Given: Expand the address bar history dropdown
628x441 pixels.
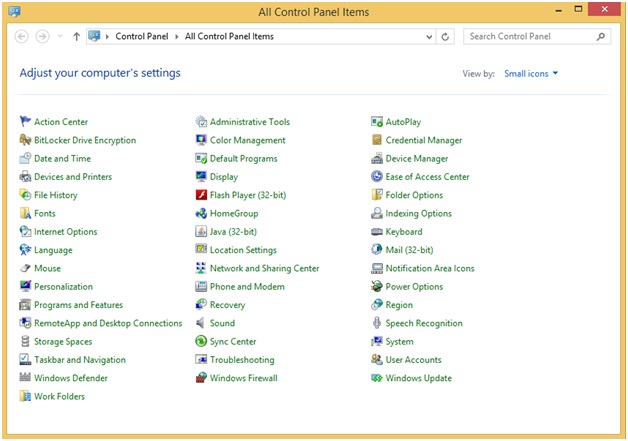Looking at the screenshot, I should pos(428,37).
